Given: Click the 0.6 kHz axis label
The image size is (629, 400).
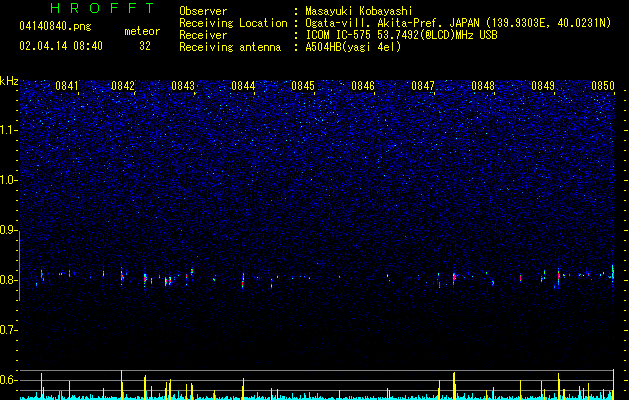Looking at the screenshot, I should (8, 380).
